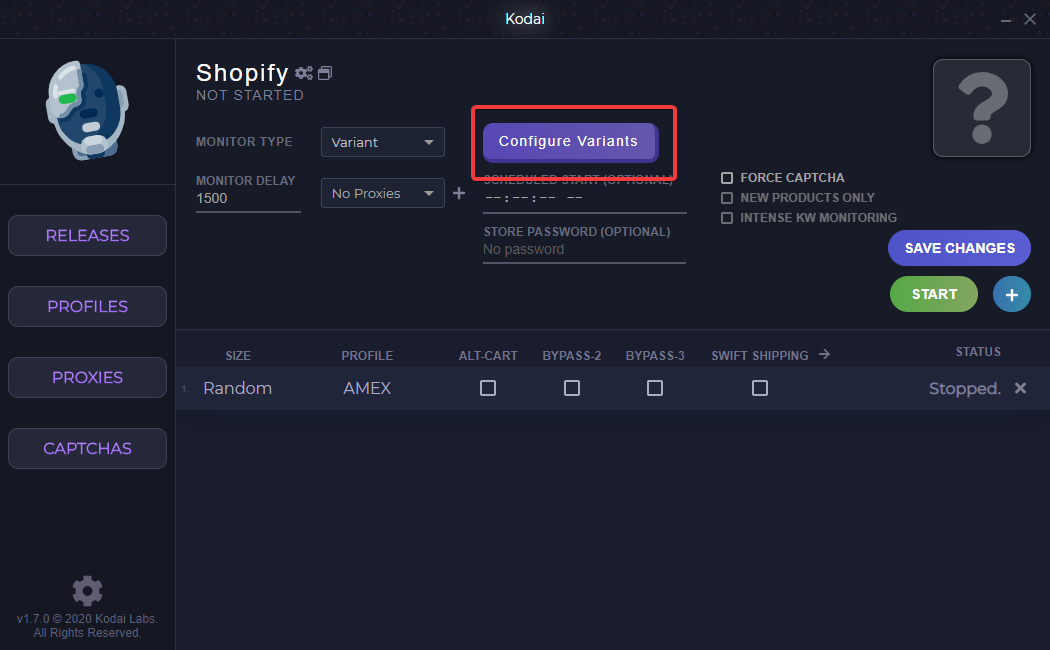The width and height of the screenshot is (1050, 650).
Task: Click the blue plus add task button
Action: [x=1011, y=294]
